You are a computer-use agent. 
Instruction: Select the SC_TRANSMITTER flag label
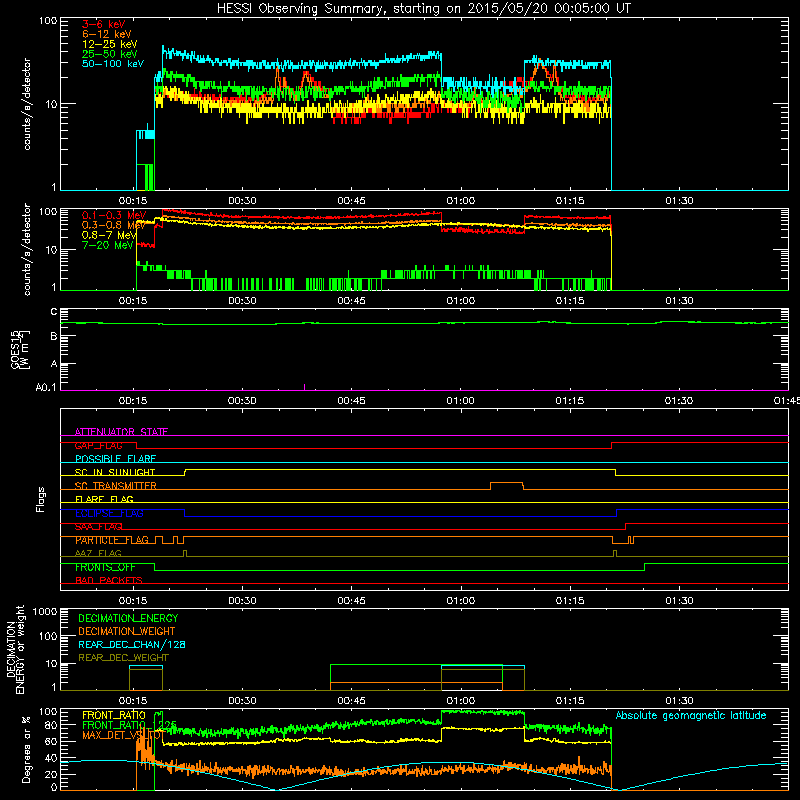point(116,486)
